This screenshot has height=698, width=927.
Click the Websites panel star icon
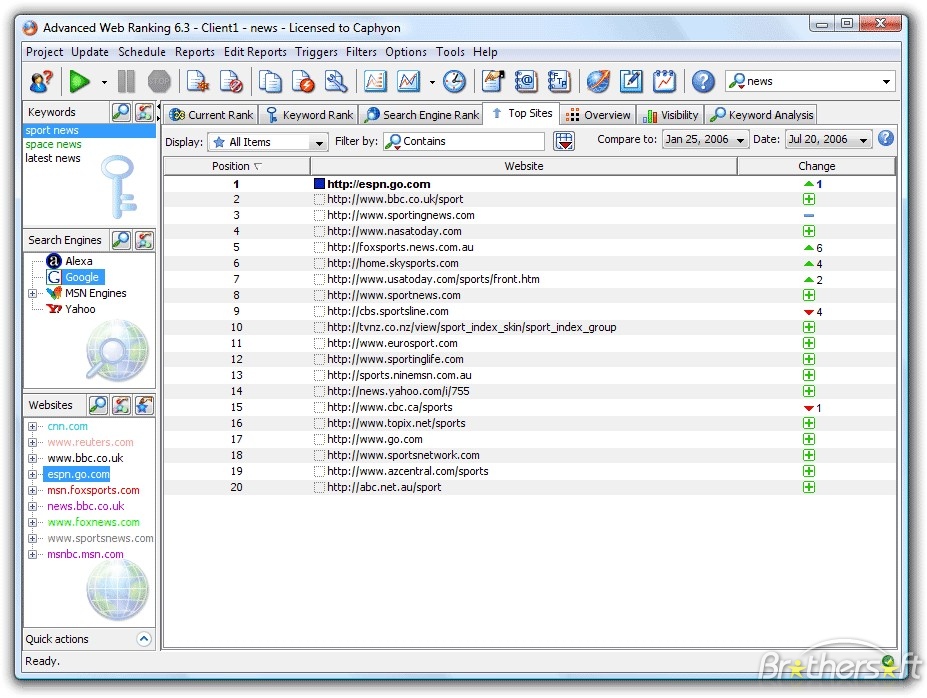coord(144,405)
